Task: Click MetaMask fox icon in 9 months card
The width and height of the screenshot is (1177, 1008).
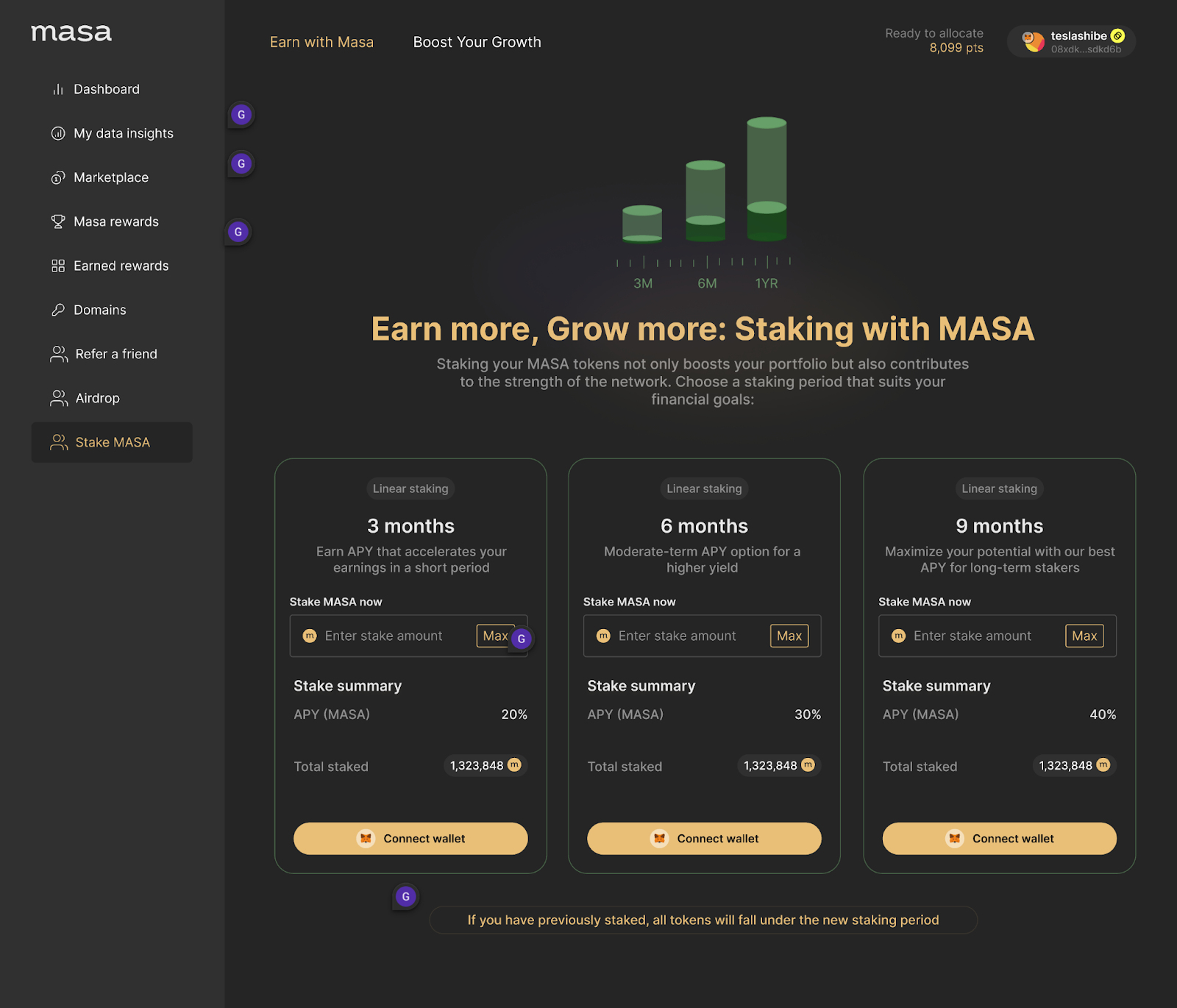Action: pyautogui.click(x=955, y=839)
